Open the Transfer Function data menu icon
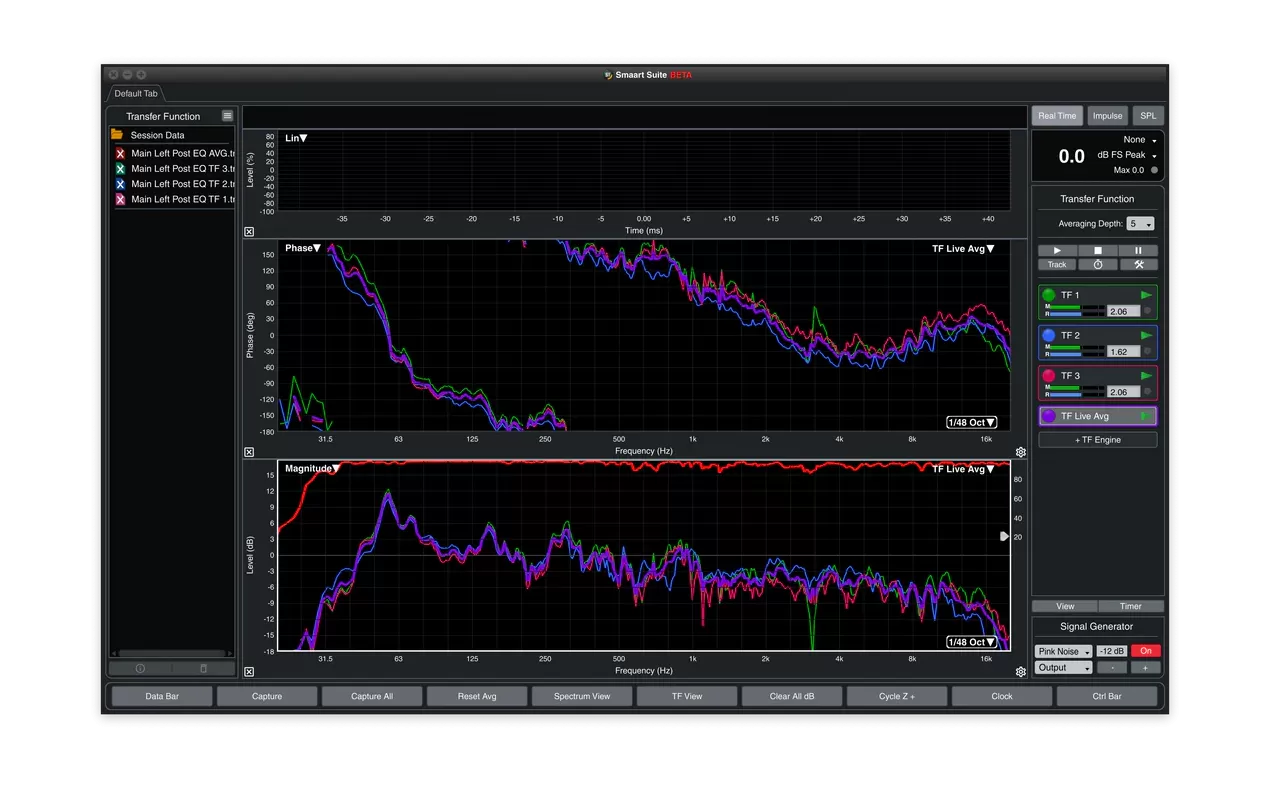The image size is (1270, 785). [228, 116]
